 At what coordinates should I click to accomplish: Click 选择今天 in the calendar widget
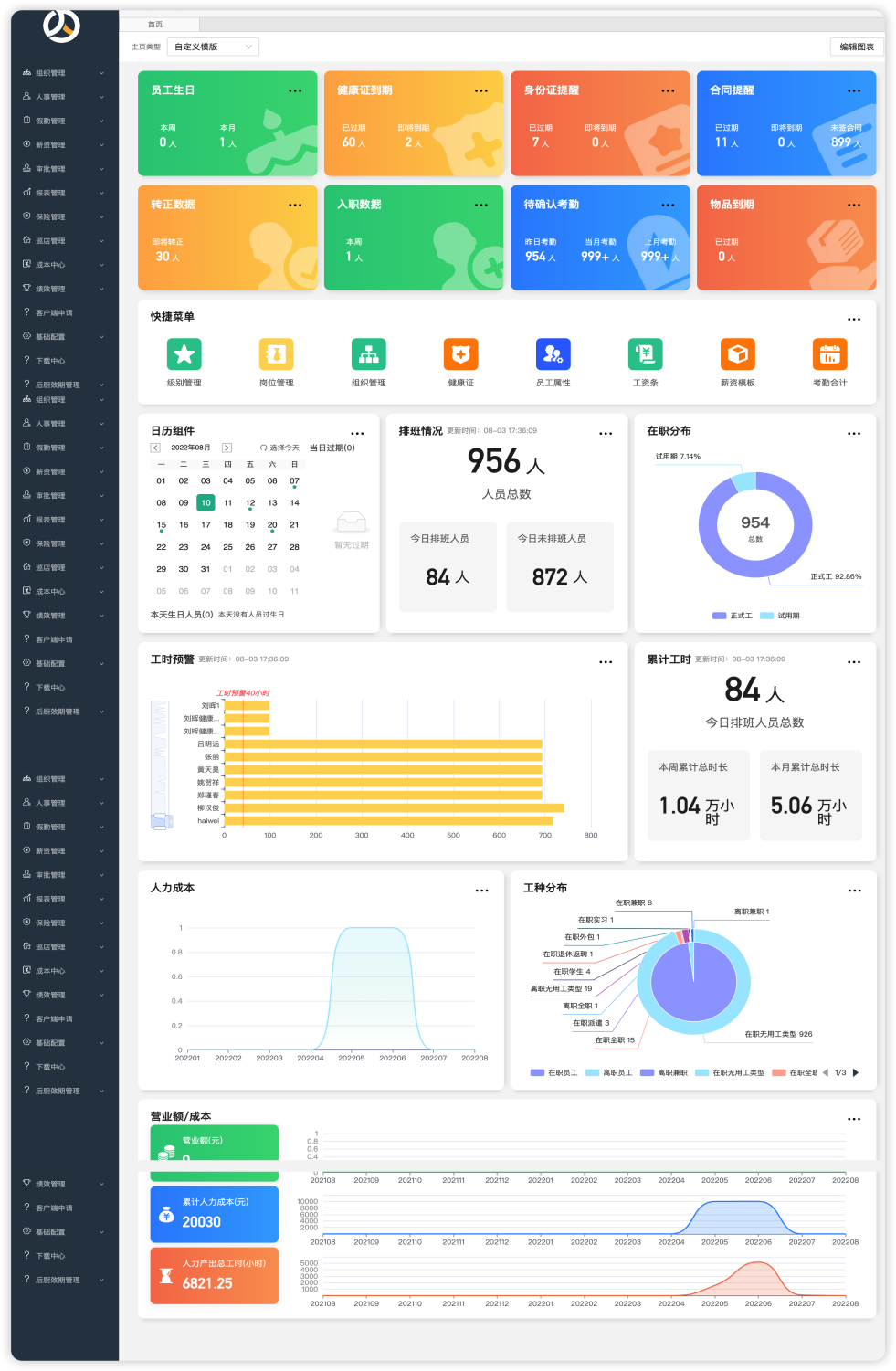tap(279, 448)
